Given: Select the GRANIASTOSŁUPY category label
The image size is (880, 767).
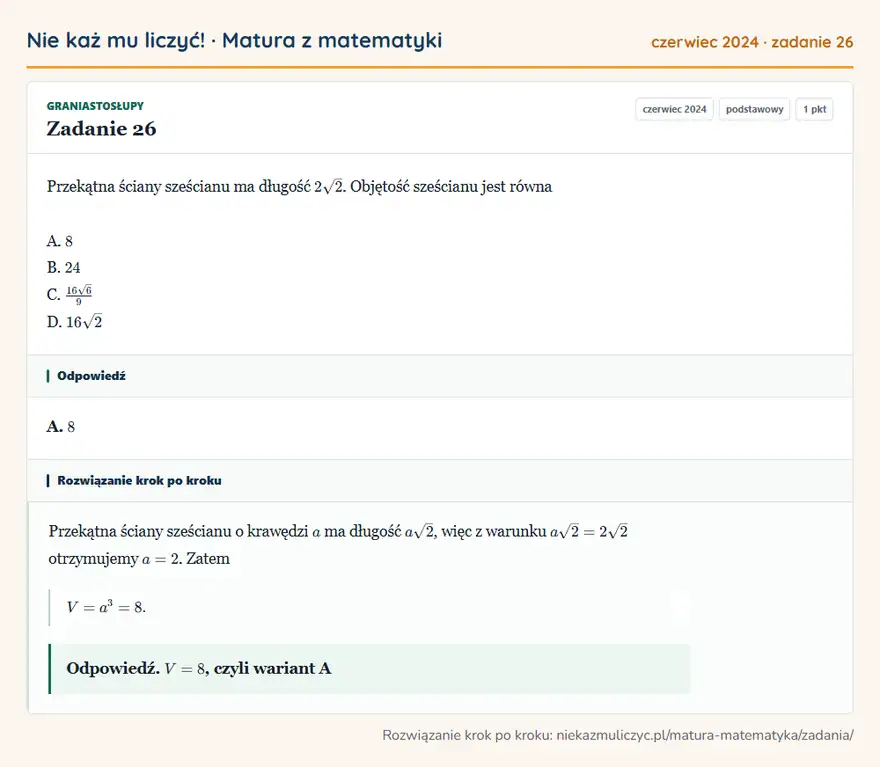Looking at the screenshot, I should pyautogui.click(x=95, y=106).
